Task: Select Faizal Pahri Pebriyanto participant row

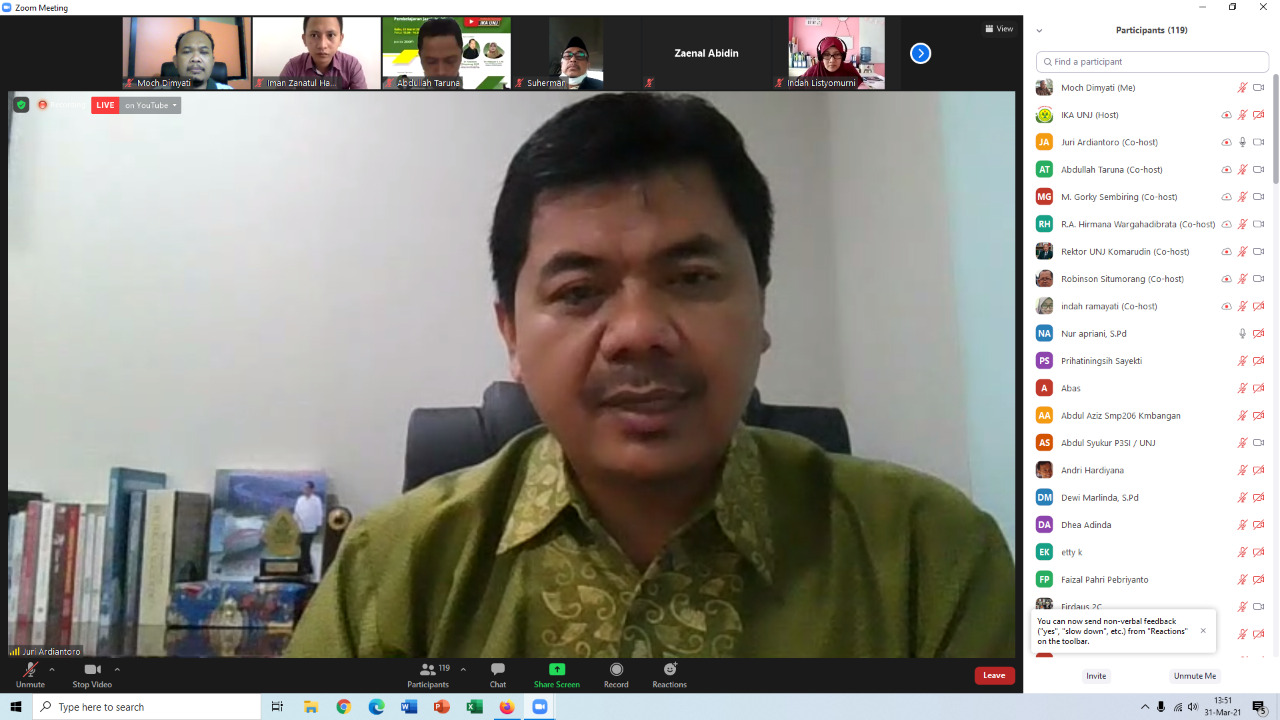Action: [1150, 579]
